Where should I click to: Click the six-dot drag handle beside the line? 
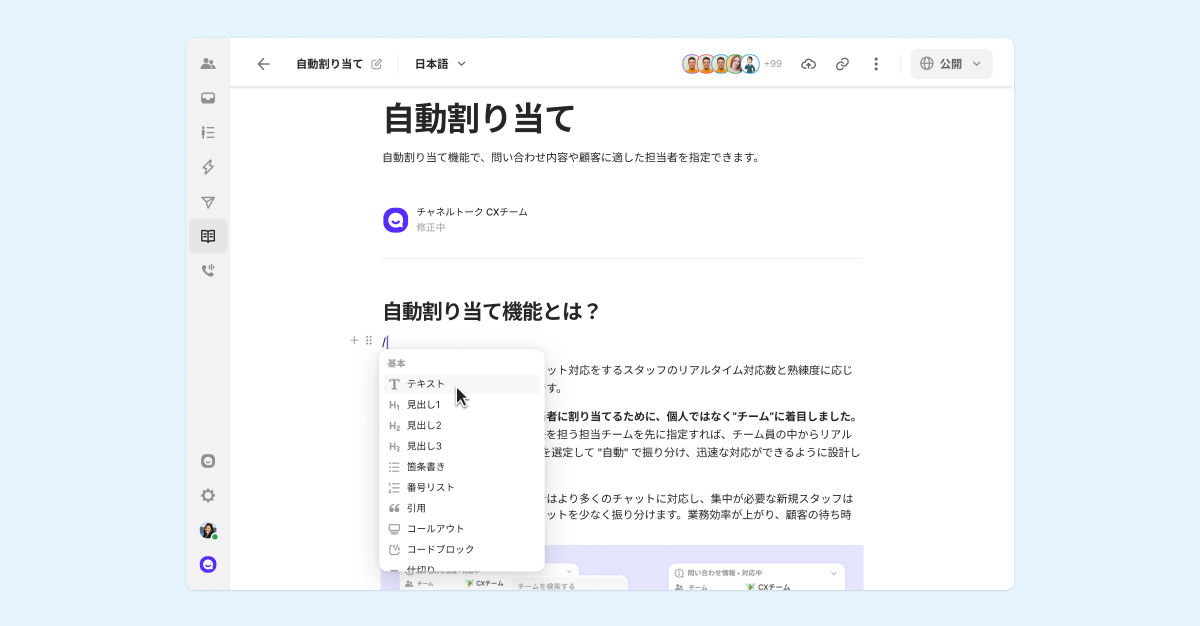[369, 340]
